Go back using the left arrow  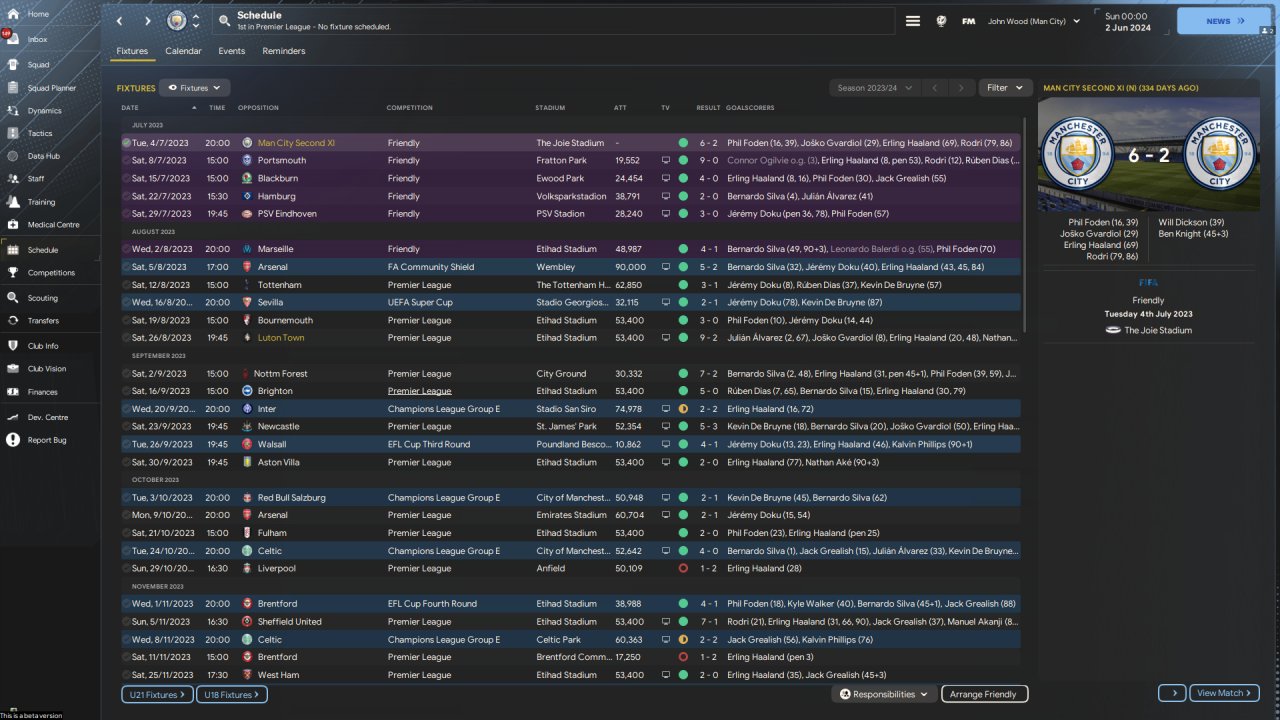click(120, 21)
